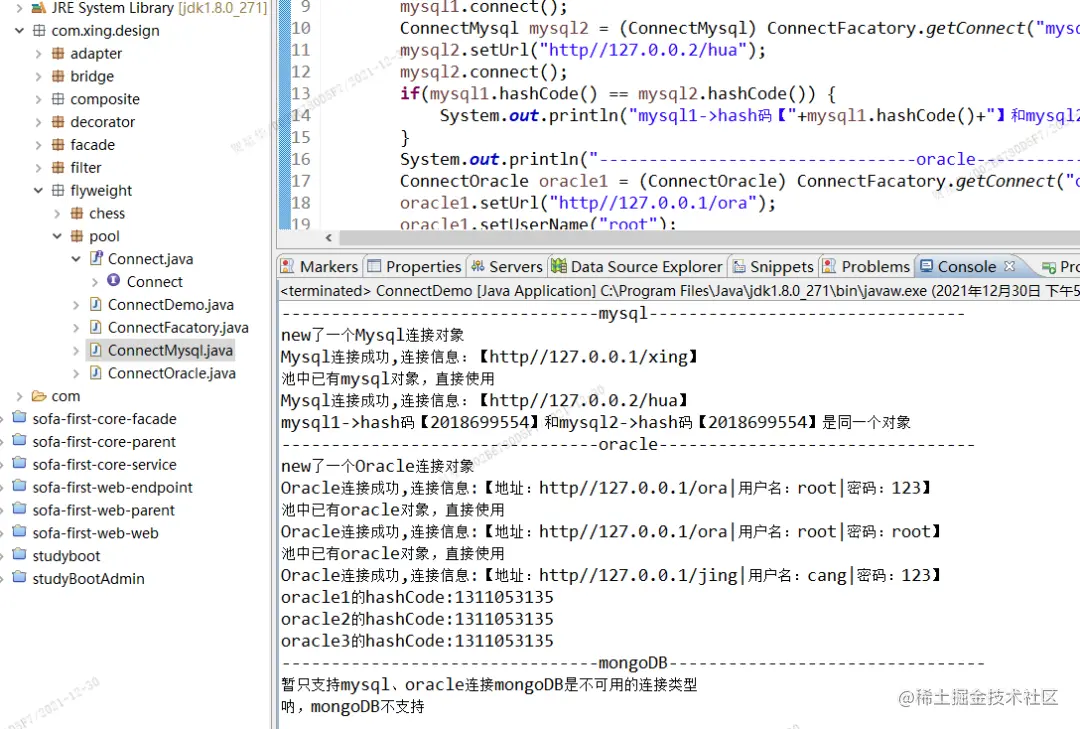
Task: Click the ConnectOracle.java file icon
Action: (96, 372)
